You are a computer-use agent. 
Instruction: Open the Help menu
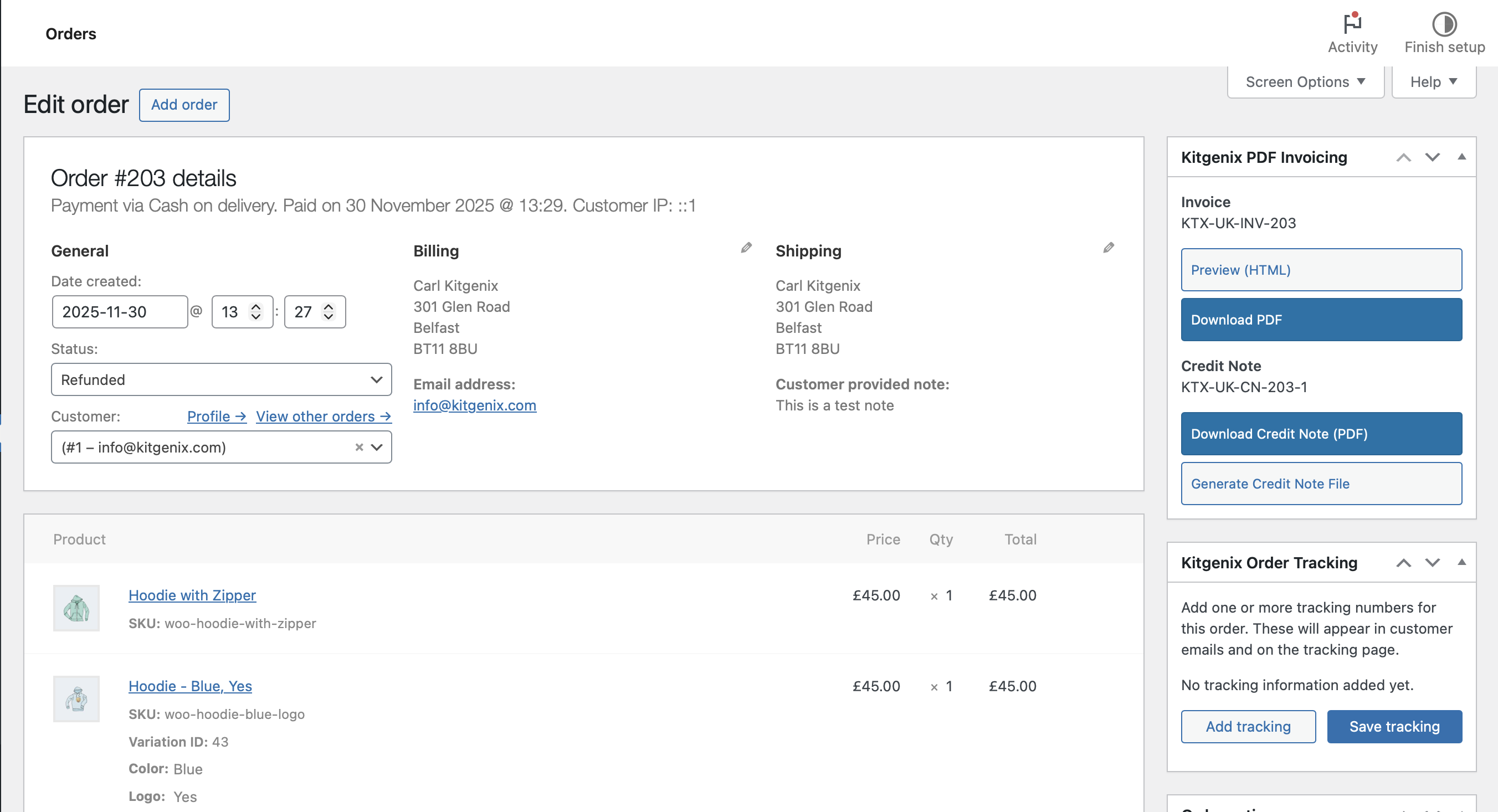coord(1433,81)
